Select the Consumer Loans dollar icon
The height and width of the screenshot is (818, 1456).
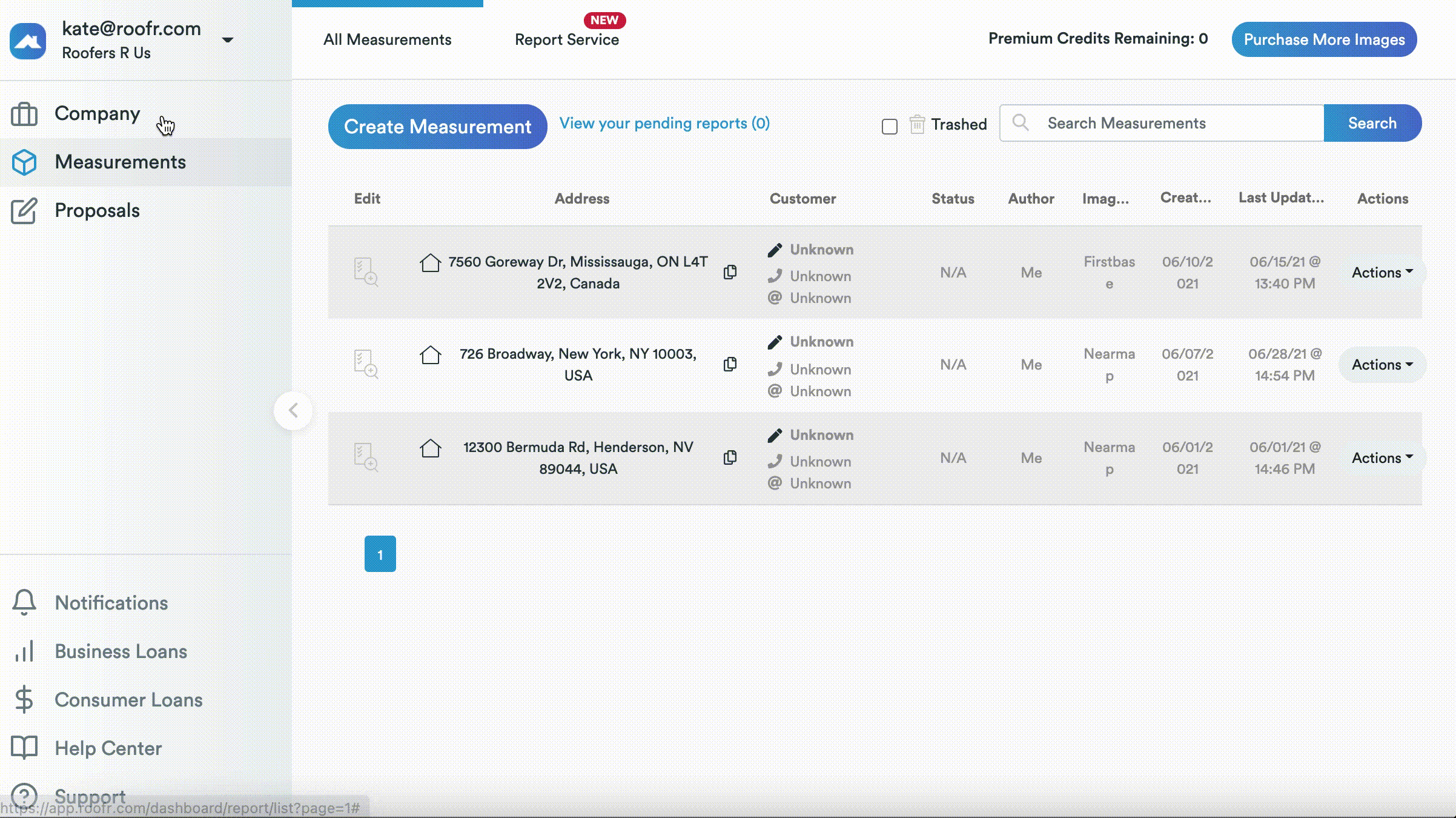(24, 700)
